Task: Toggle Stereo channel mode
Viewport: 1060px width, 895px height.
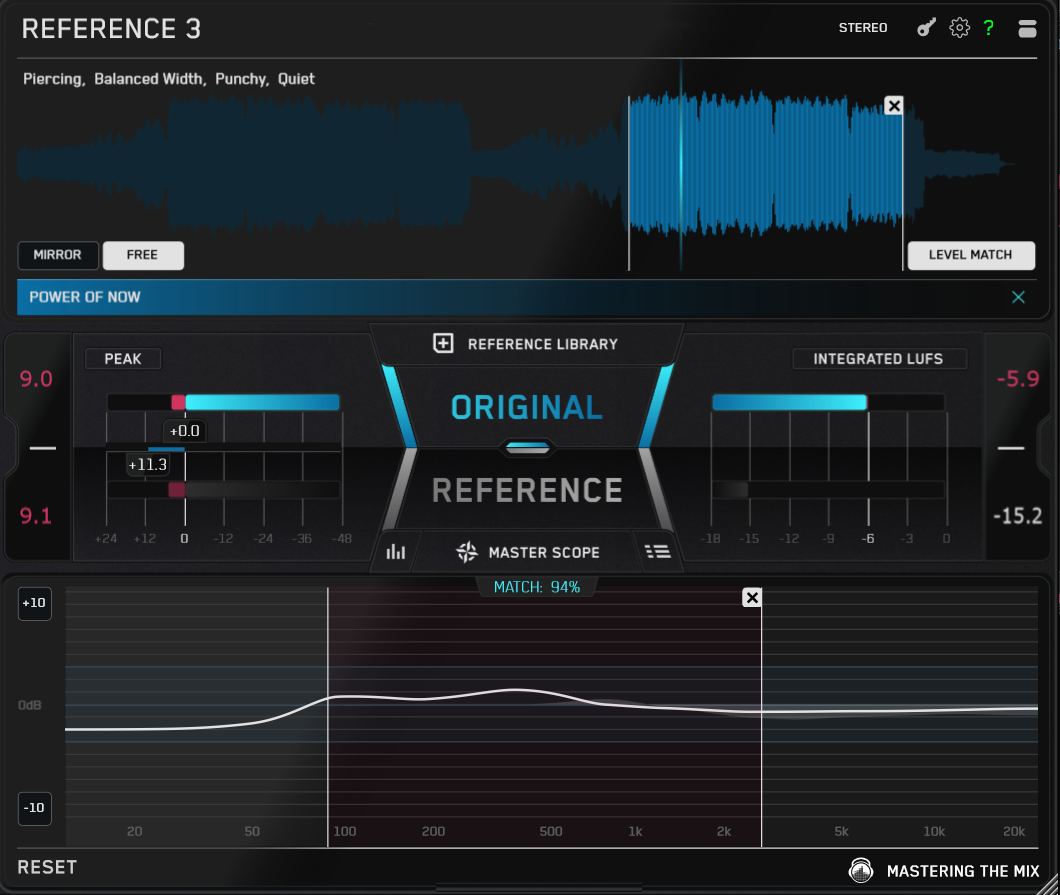Action: pos(863,28)
